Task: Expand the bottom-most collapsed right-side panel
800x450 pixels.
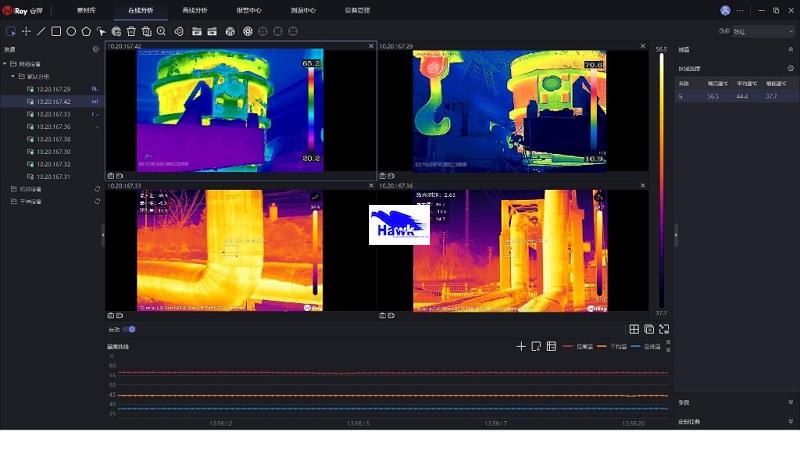Action: click(x=790, y=422)
